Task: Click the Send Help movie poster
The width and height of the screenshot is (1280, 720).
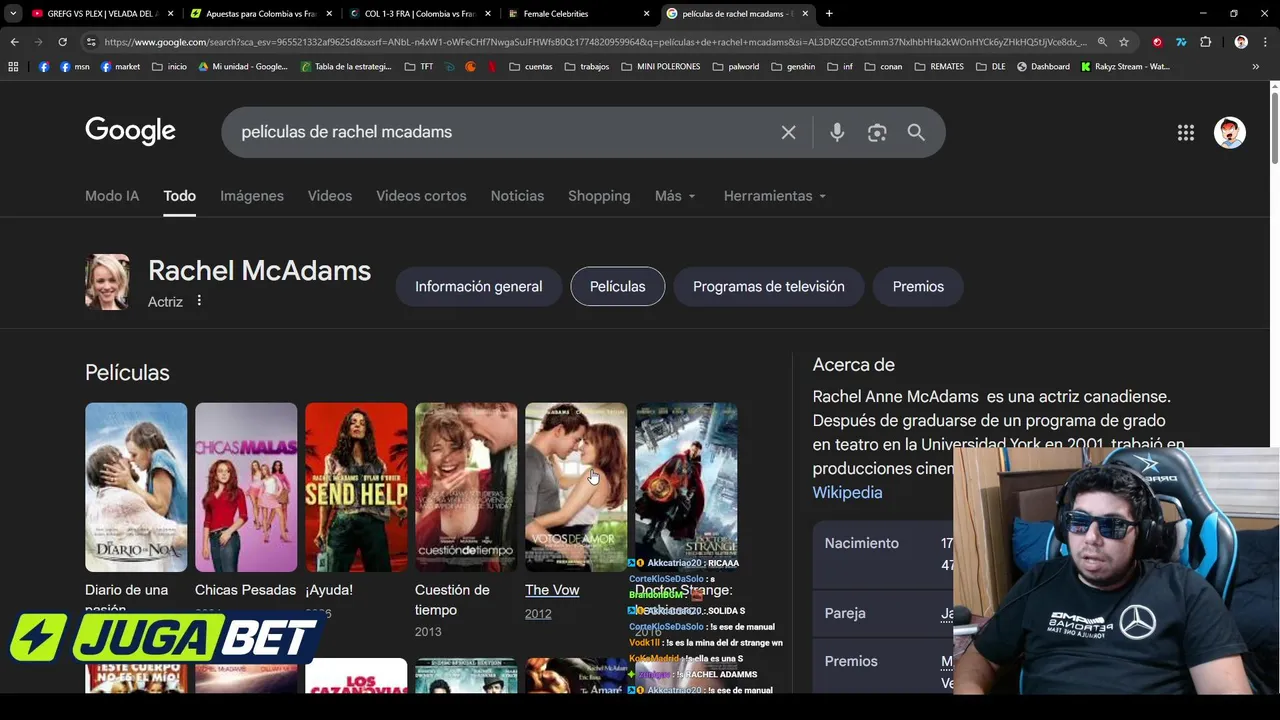Action: (356, 487)
